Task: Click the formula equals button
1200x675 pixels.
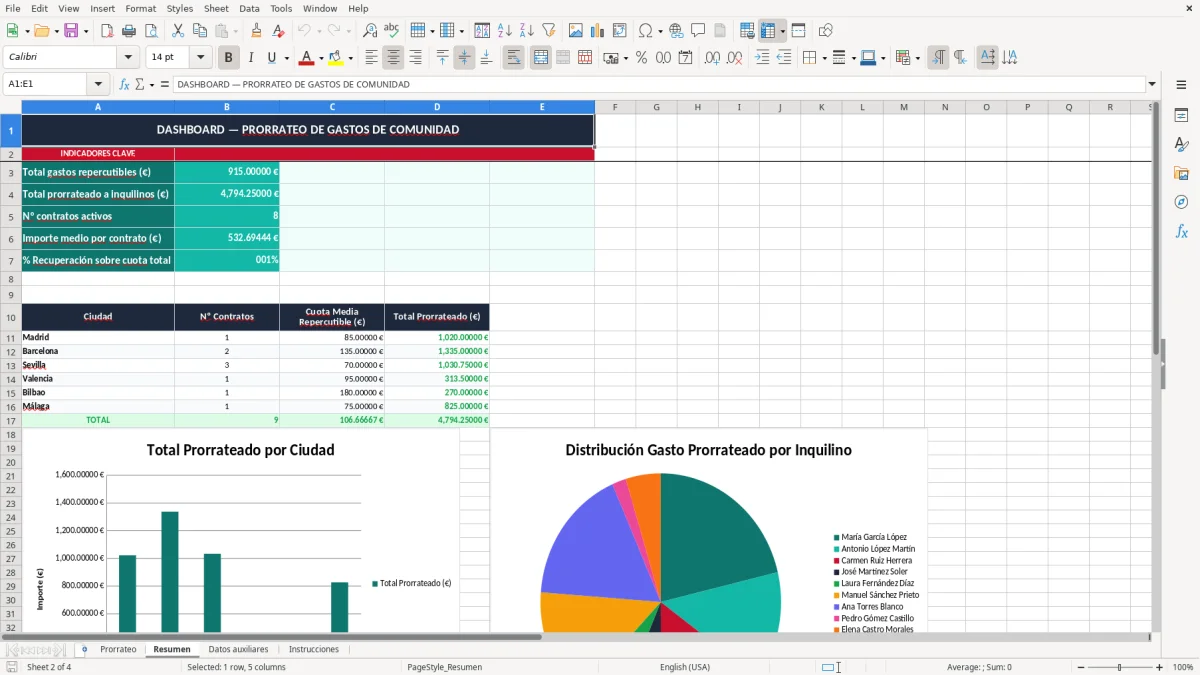Action: (x=165, y=85)
